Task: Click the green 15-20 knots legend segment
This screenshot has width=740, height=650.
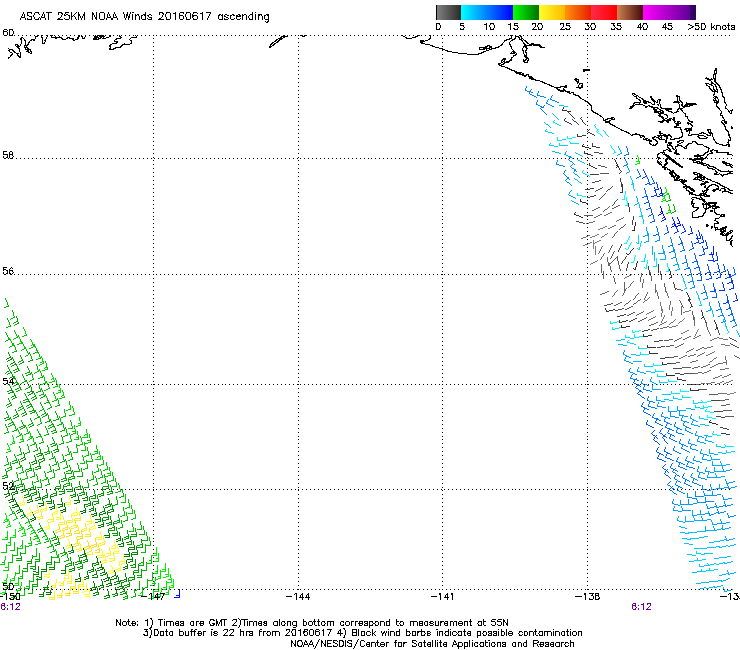Action: click(526, 12)
